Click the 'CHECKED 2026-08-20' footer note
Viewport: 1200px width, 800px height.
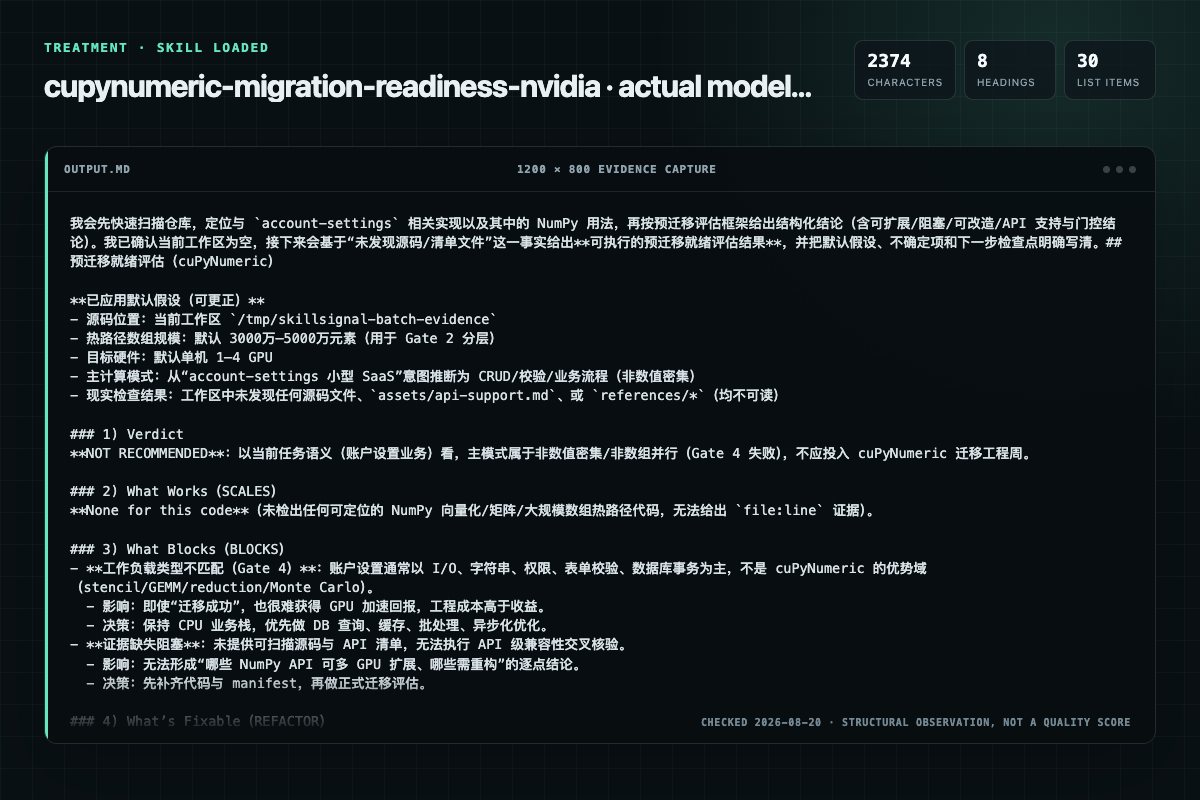click(915, 722)
